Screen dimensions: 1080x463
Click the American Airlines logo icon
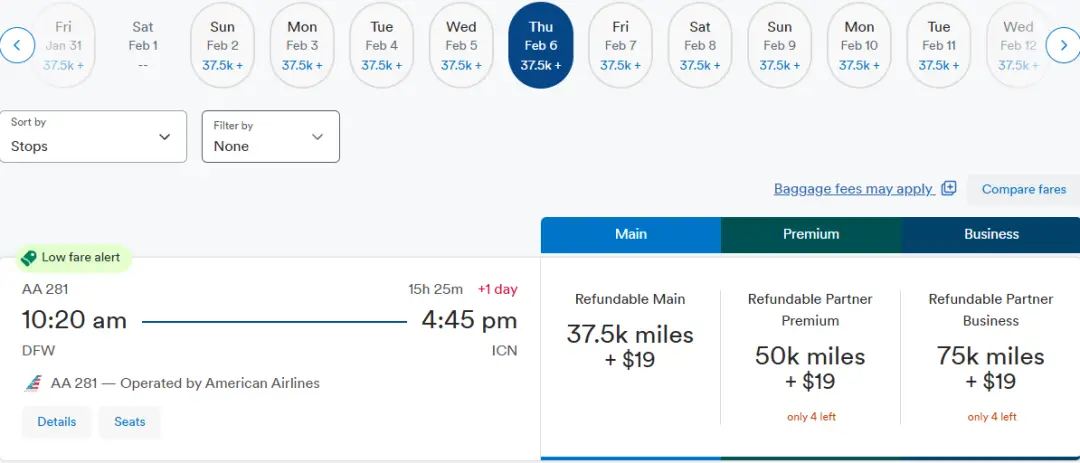click(x=33, y=384)
